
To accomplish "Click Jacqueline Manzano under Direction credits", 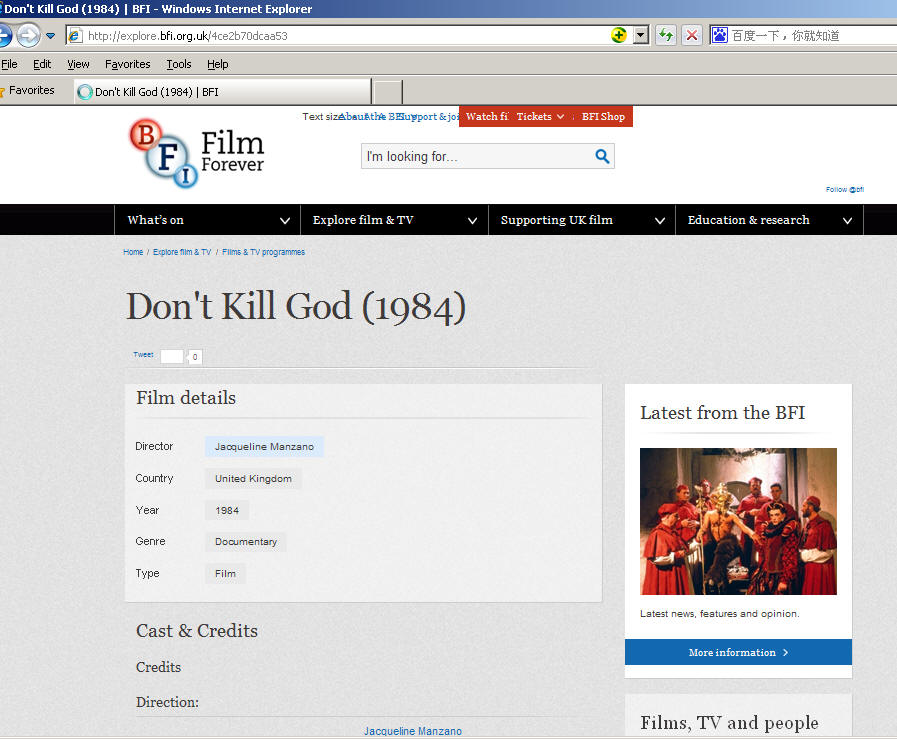I will (412, 731).
